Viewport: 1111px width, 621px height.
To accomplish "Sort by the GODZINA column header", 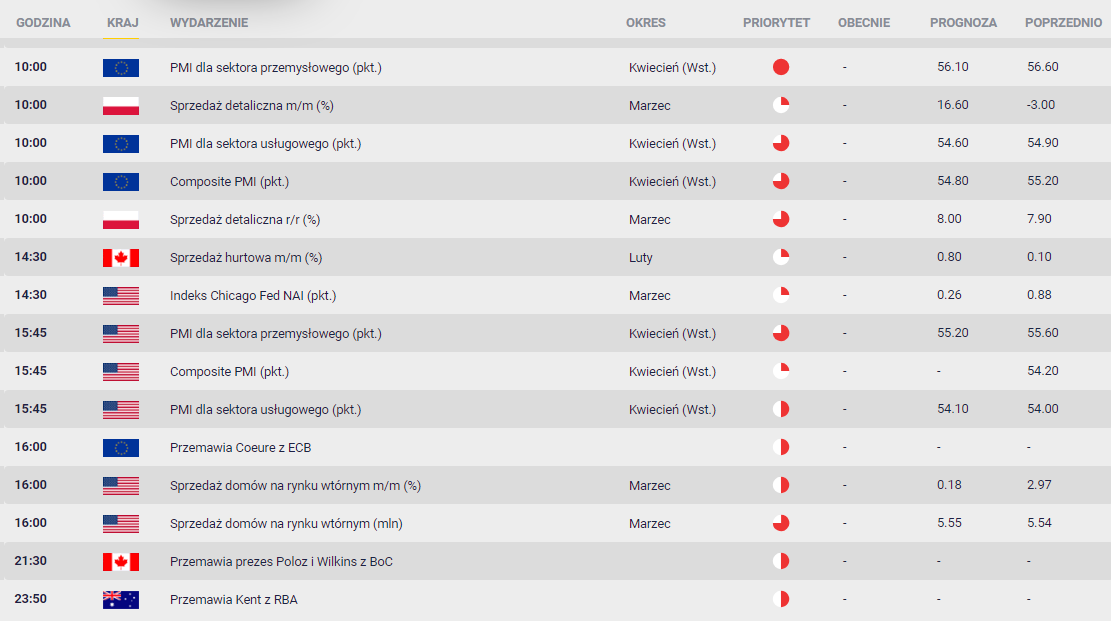I will 43,23.
